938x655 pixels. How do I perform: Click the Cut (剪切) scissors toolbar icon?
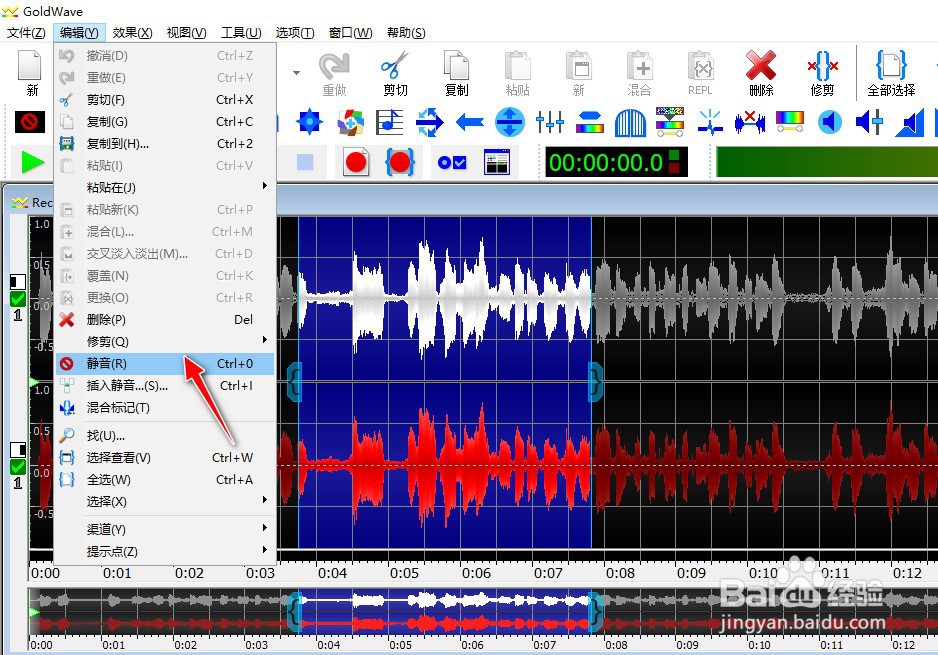point(395,73)
